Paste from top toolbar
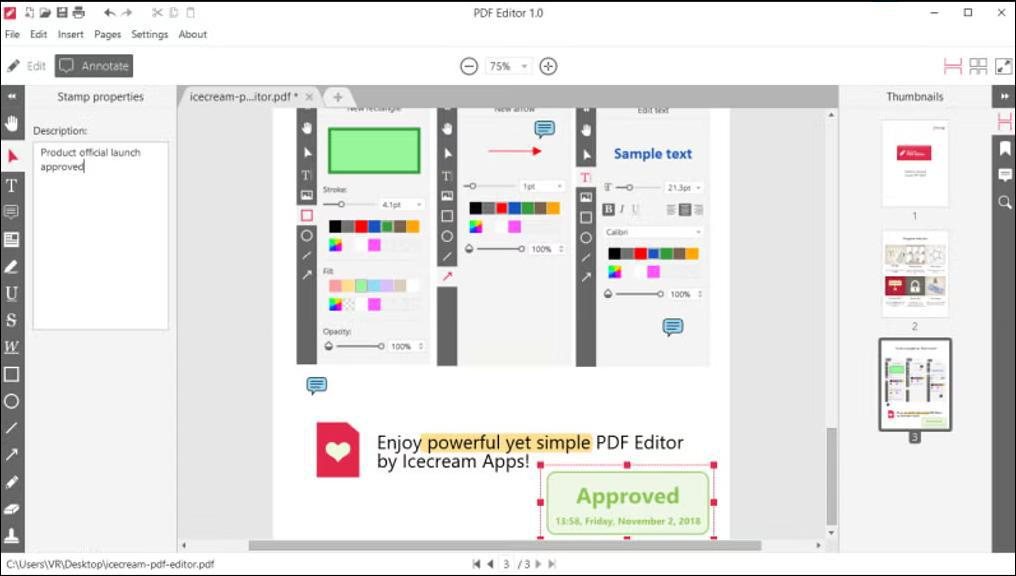The image size is (1016, 576). (190, 12)
